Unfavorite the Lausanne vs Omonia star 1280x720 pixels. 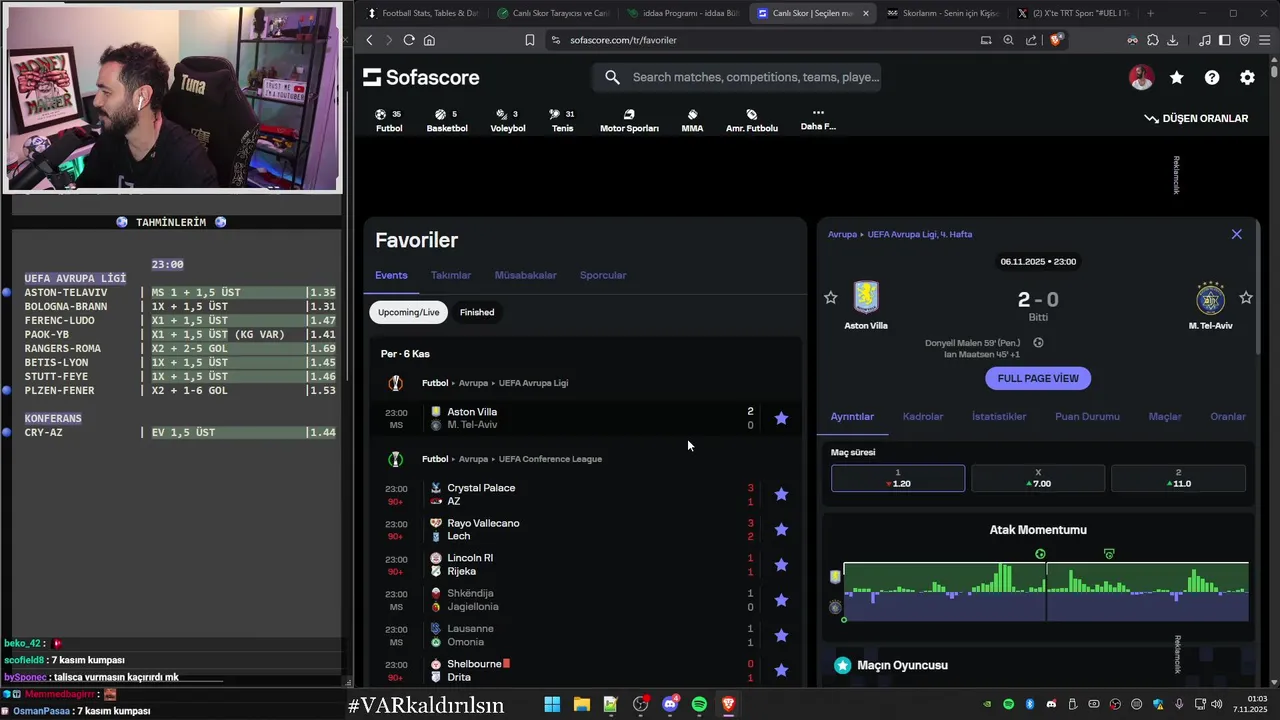pyautogui.click(x=781, y=635)
